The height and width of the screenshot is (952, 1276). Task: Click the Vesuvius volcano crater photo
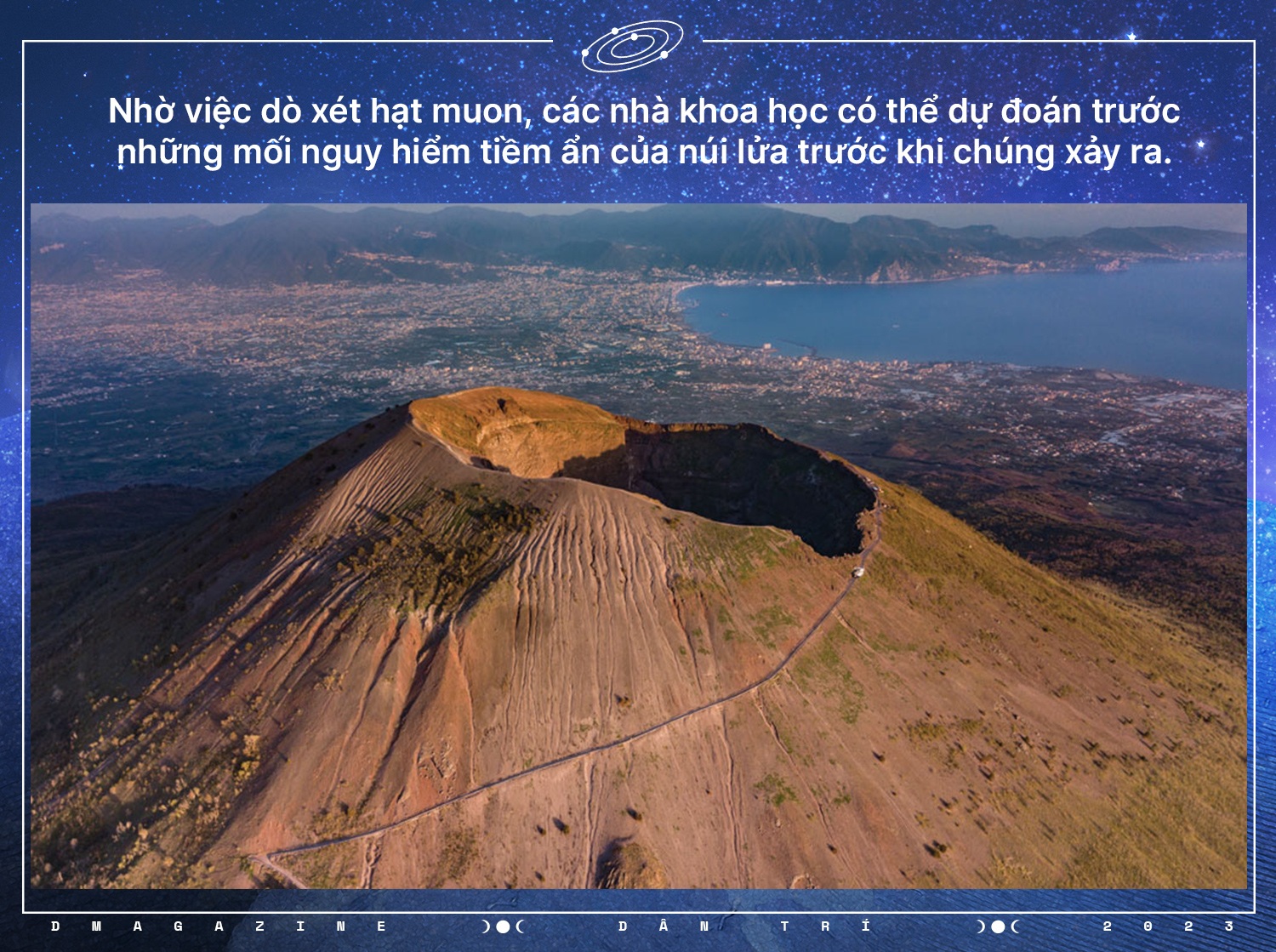point(639,546)
